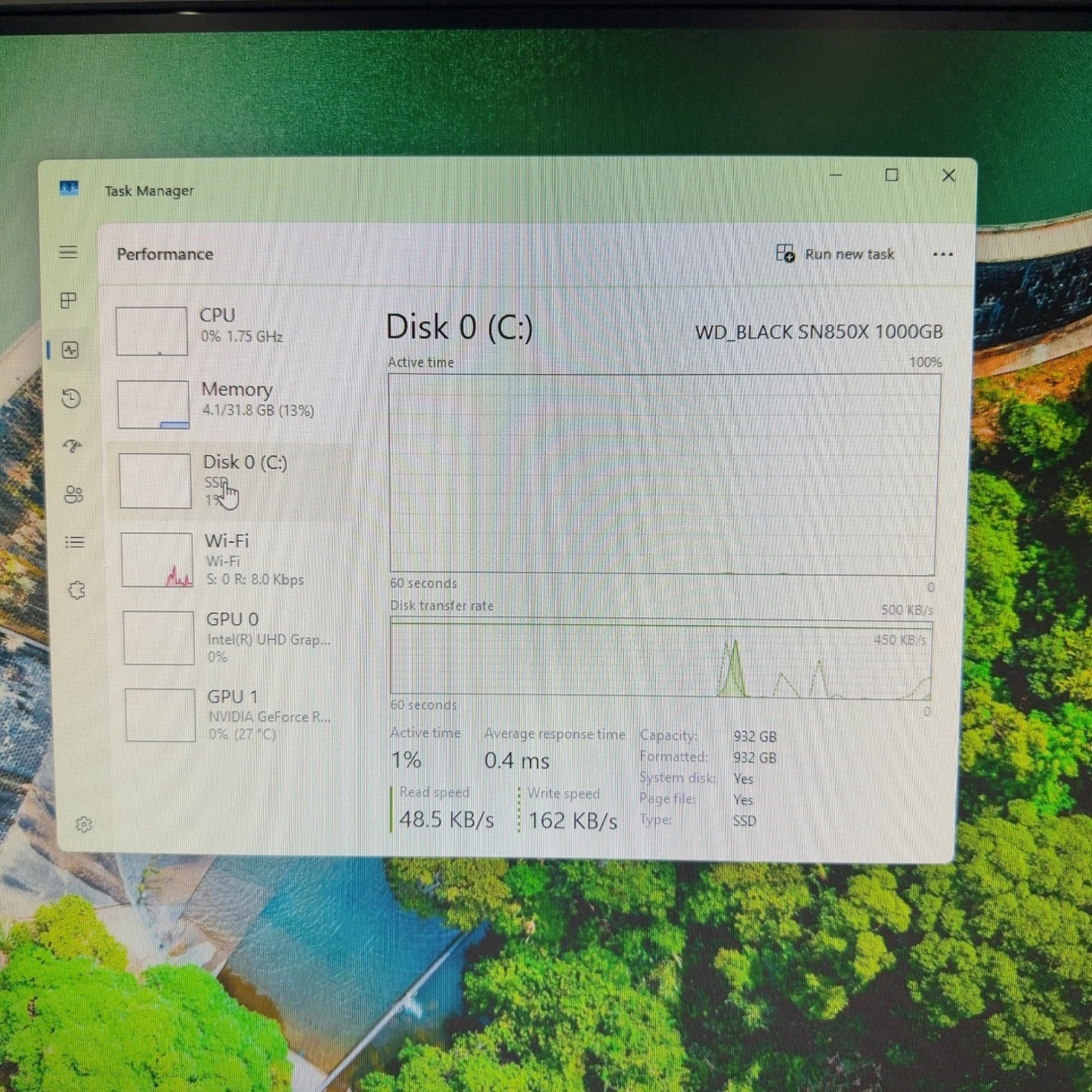Select the Wi-Fi performance item
The width and height of the screenshot is (1092, 1092).
(237, 560)
